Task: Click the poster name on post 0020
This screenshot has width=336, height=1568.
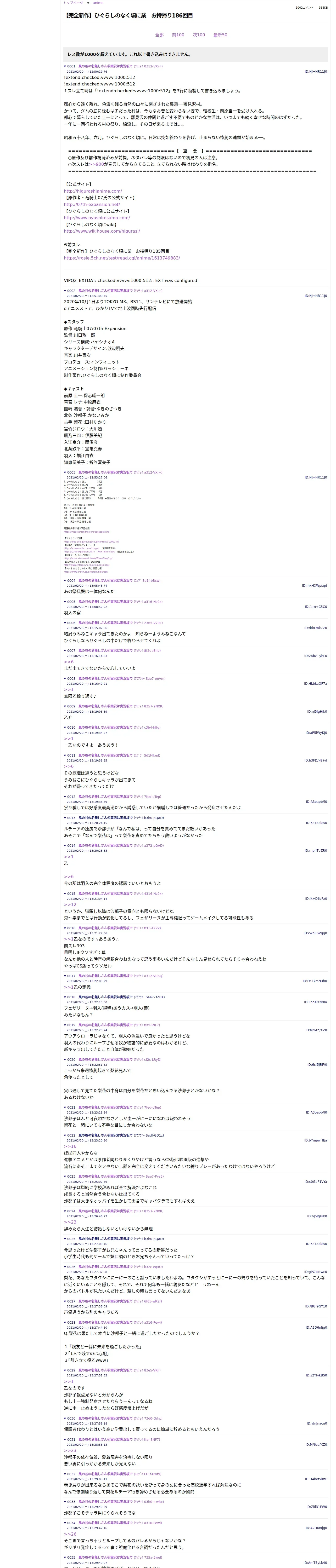Action: [105, 1060]
